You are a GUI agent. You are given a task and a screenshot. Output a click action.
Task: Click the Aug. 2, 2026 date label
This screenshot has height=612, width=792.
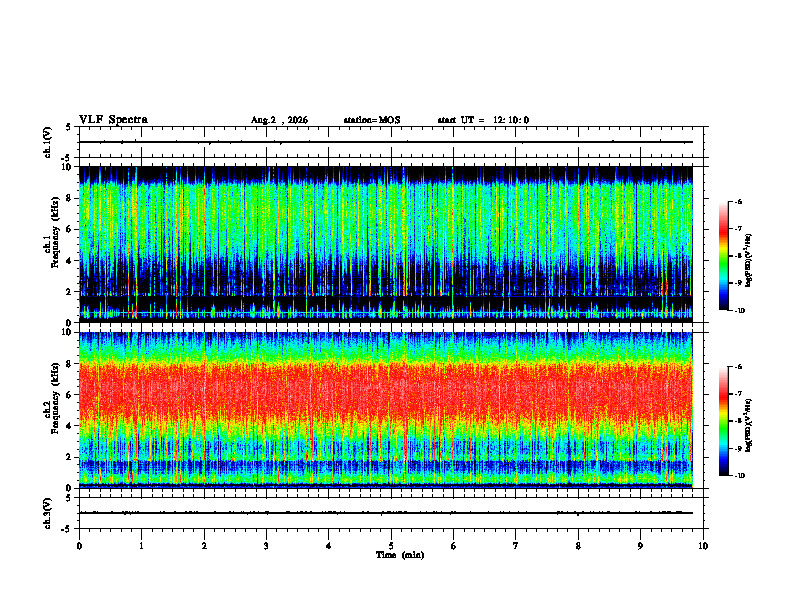(279, 120)
